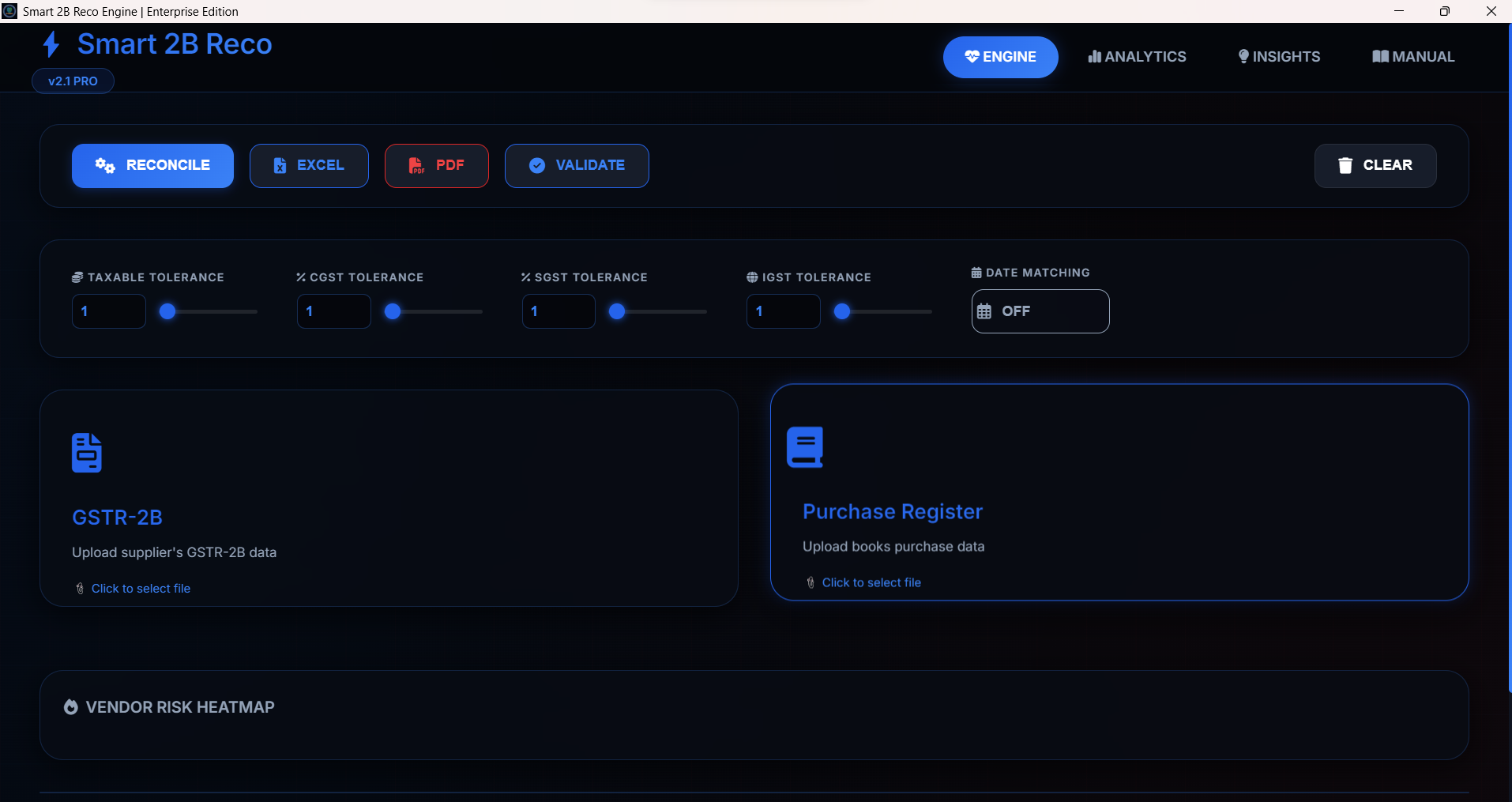Focus the CGST Tolerance value field
The height and width of the screenshot is (802, 1512).
[x=333, y=311]
